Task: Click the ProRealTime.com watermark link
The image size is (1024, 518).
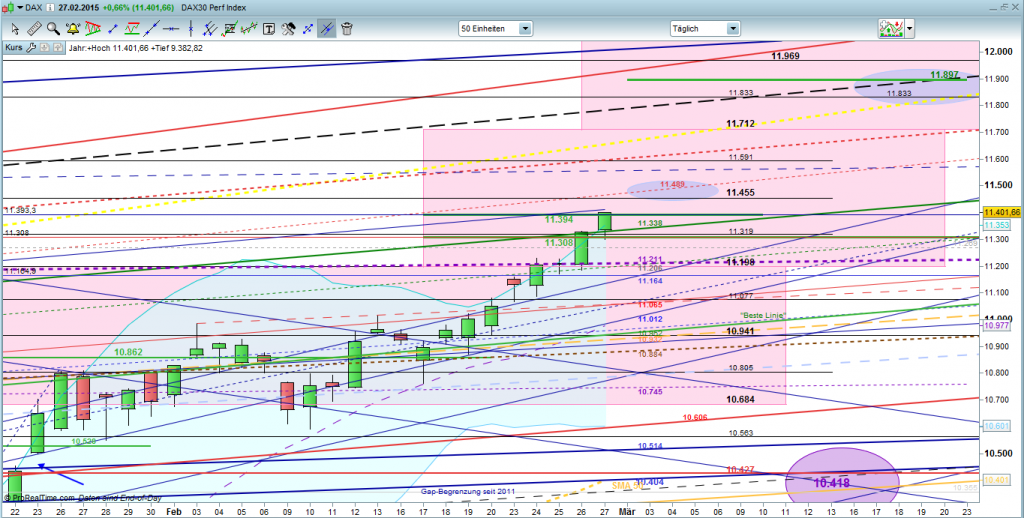Action: 39,498
